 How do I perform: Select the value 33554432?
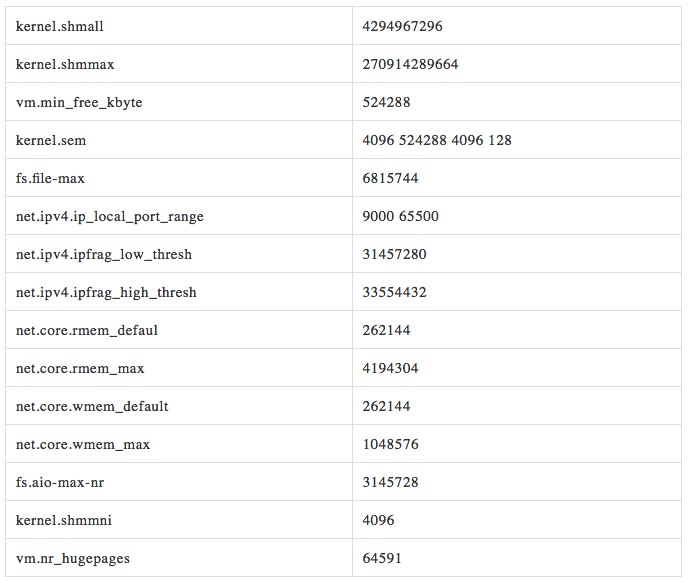tap(394, 292)
